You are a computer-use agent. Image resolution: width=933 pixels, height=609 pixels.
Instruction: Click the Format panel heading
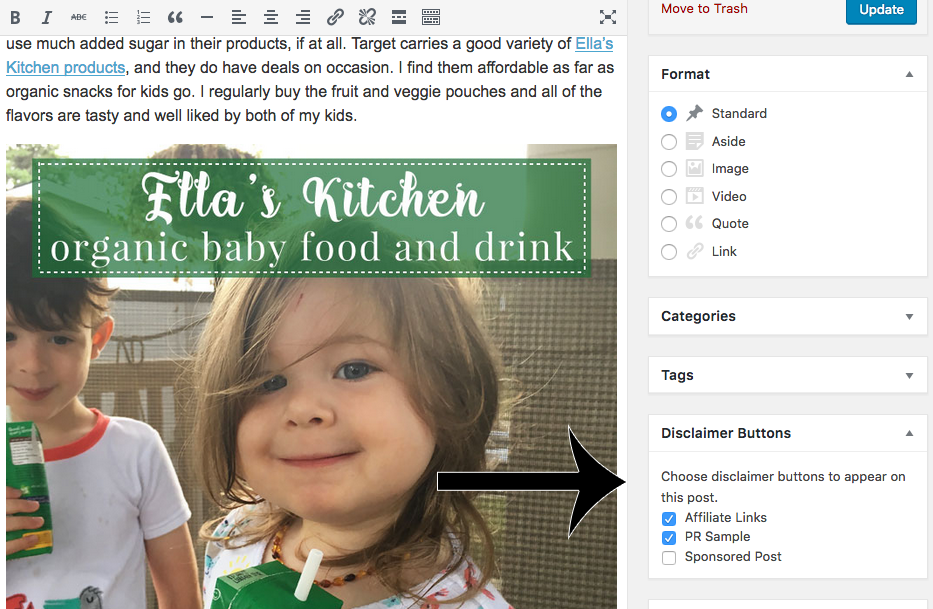coord(685,74)
